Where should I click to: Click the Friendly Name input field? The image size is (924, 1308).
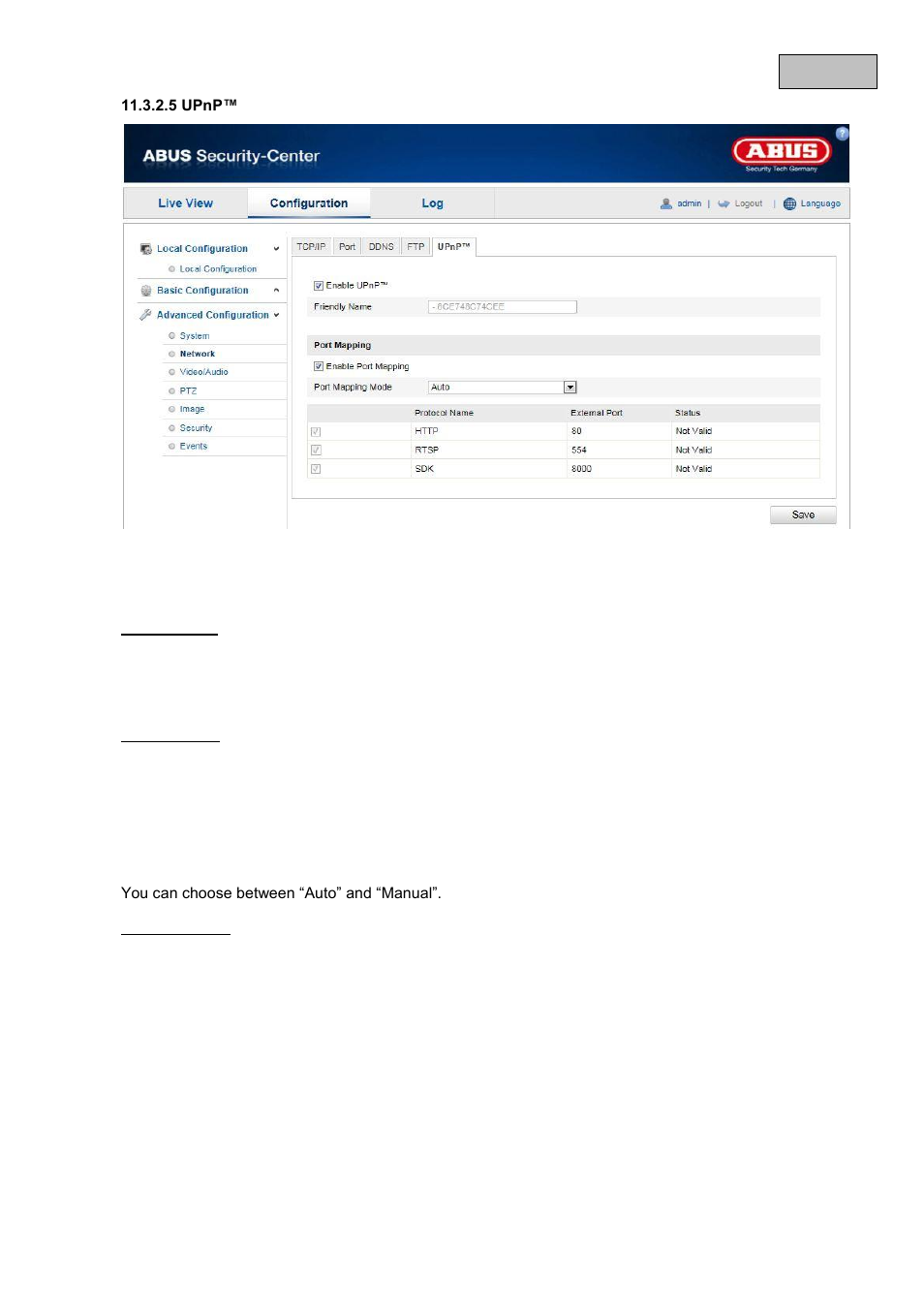[503, 307]
